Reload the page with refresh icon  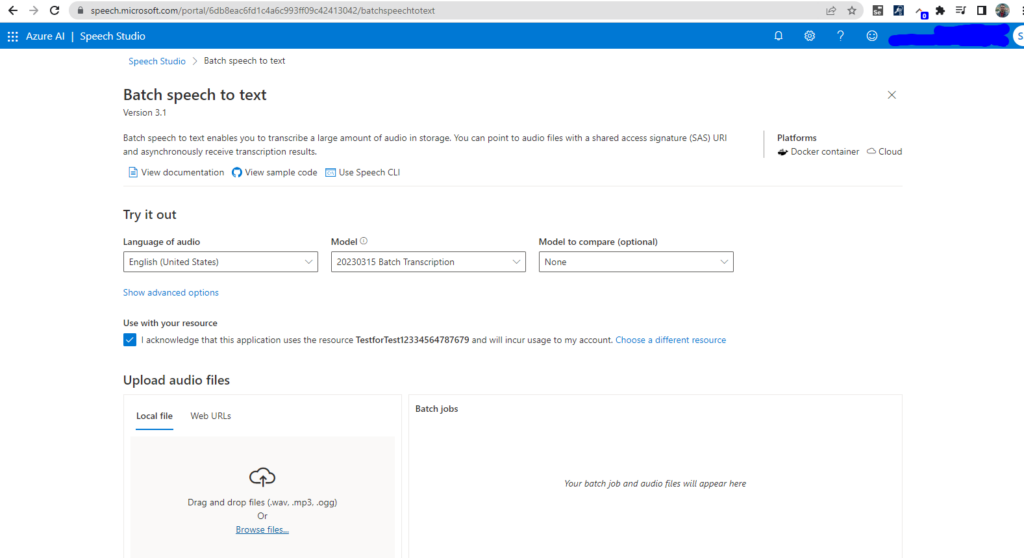point(54,10)
